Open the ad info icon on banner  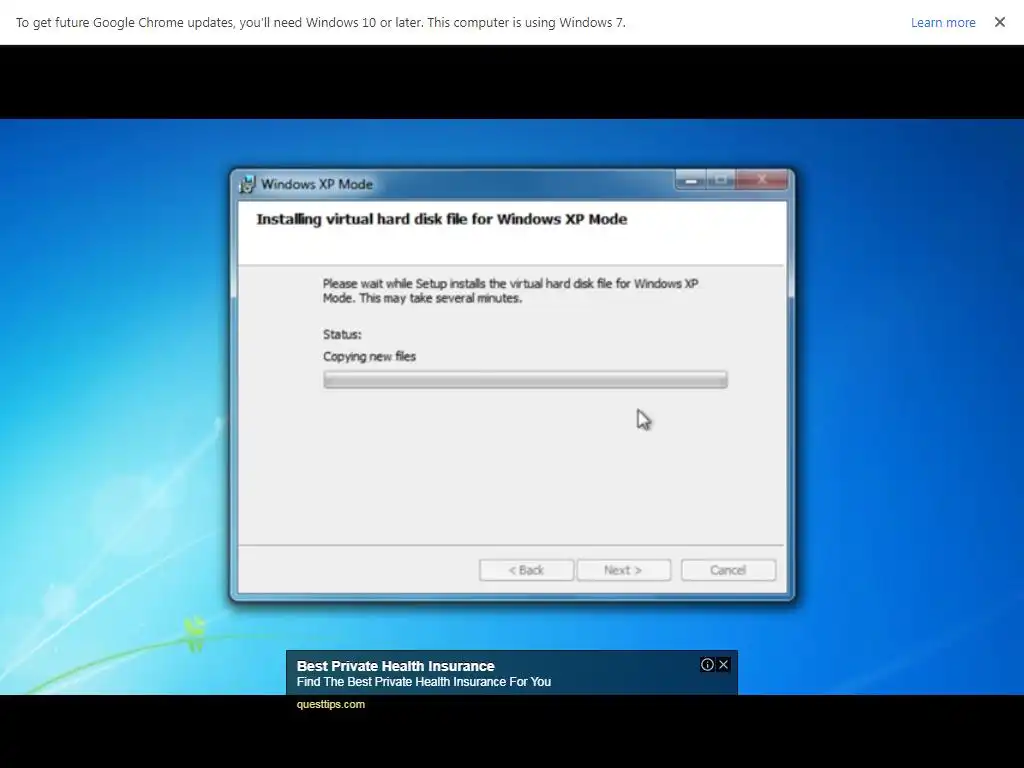[x=707, y=665]
